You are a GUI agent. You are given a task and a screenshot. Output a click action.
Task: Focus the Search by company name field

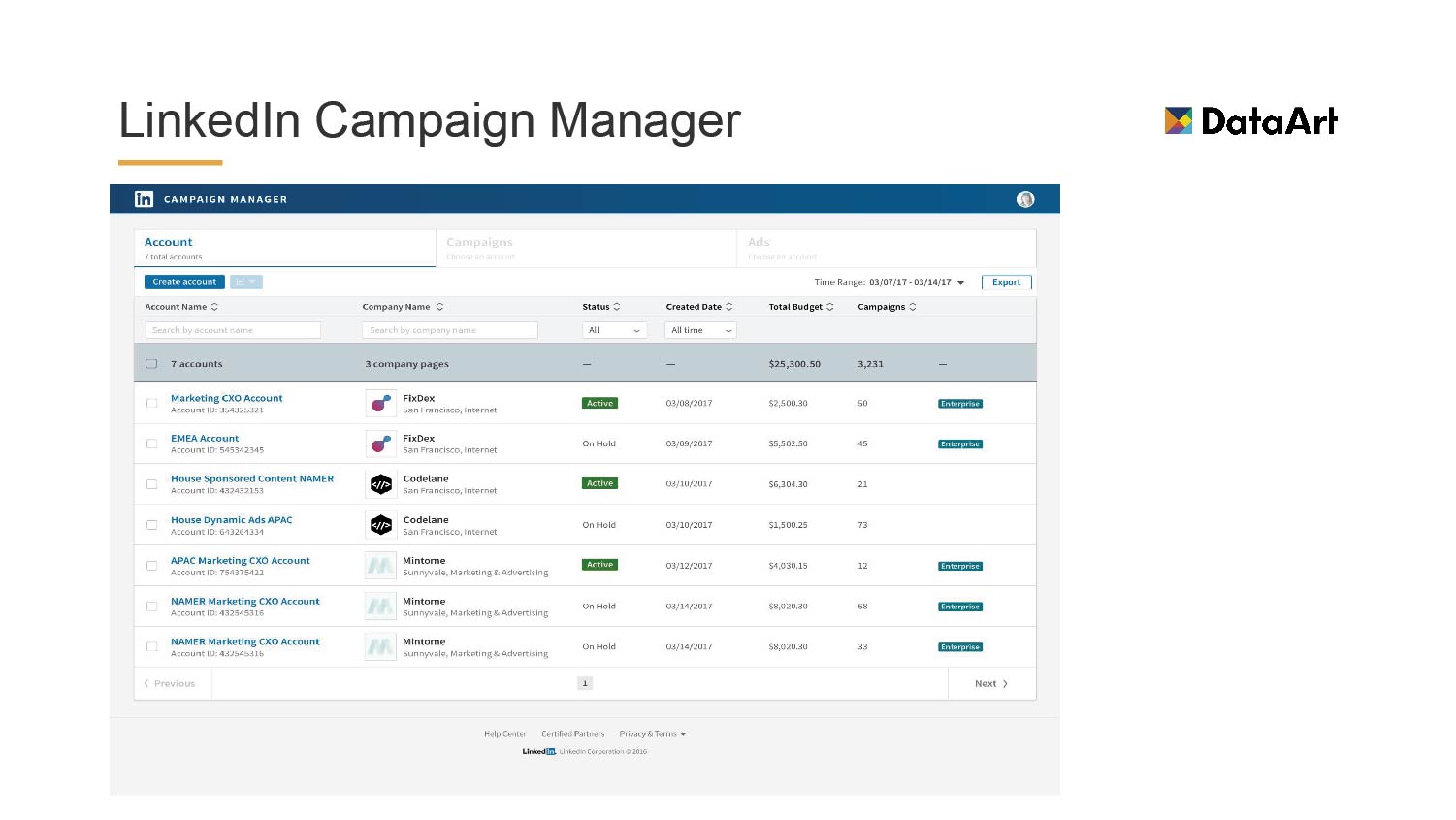coord(450,330)
